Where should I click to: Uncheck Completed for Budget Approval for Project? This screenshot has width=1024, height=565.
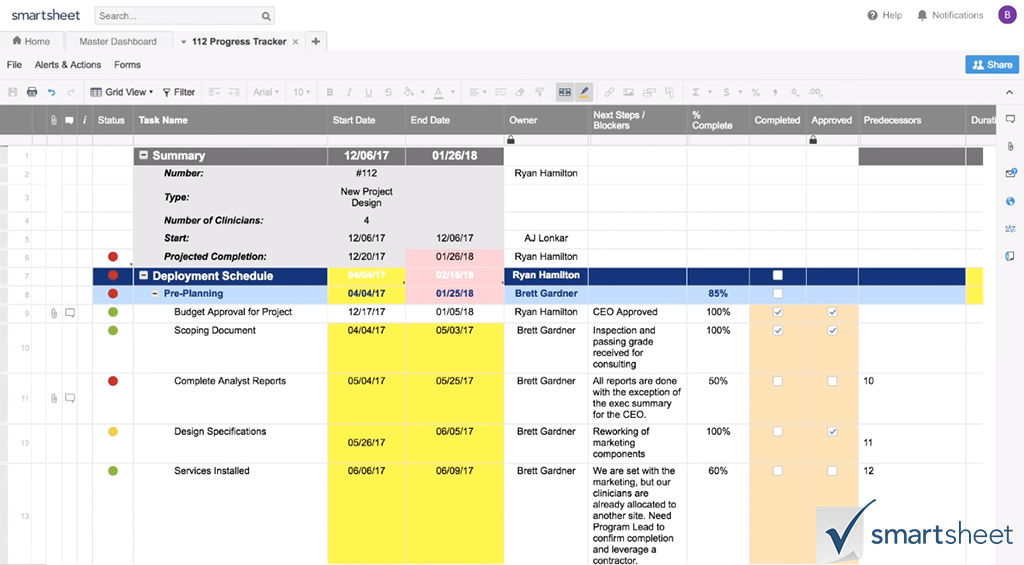pos(778,312)
